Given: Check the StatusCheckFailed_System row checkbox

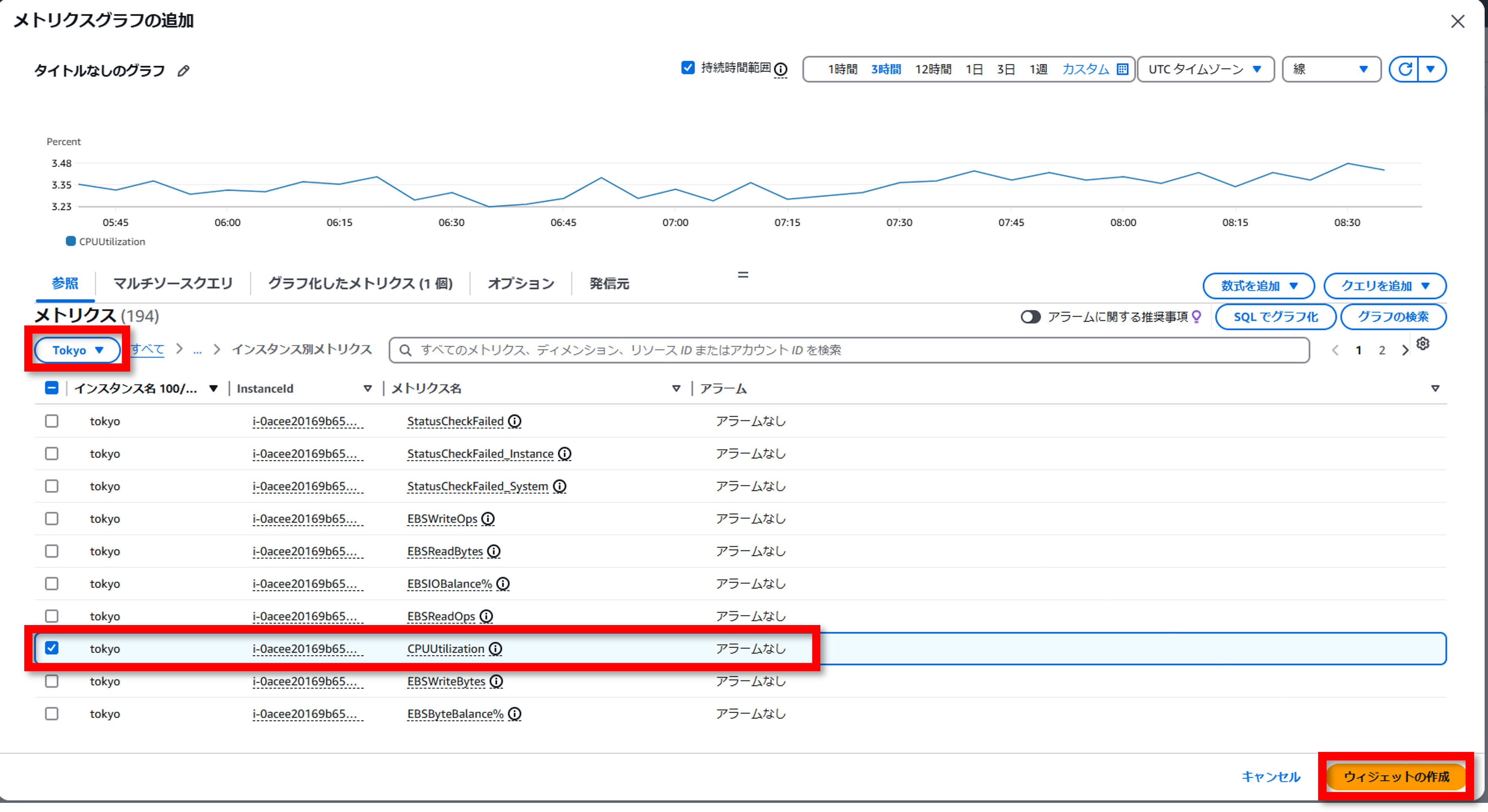Looking at the screenshot, I should (52, 486).
